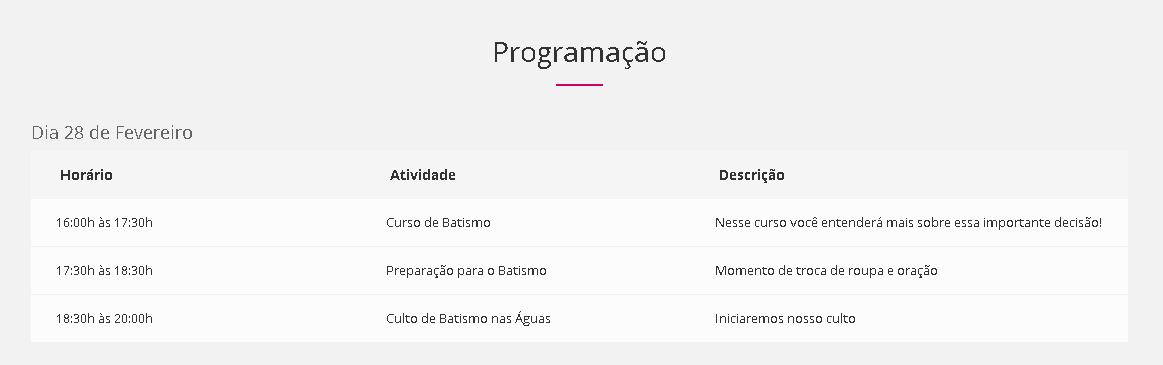Image resolution: width=1163 pixels, height=365 pixels.
Task: Click the word oração in second description
Action: pyautogui.click(x=917, y=272)
